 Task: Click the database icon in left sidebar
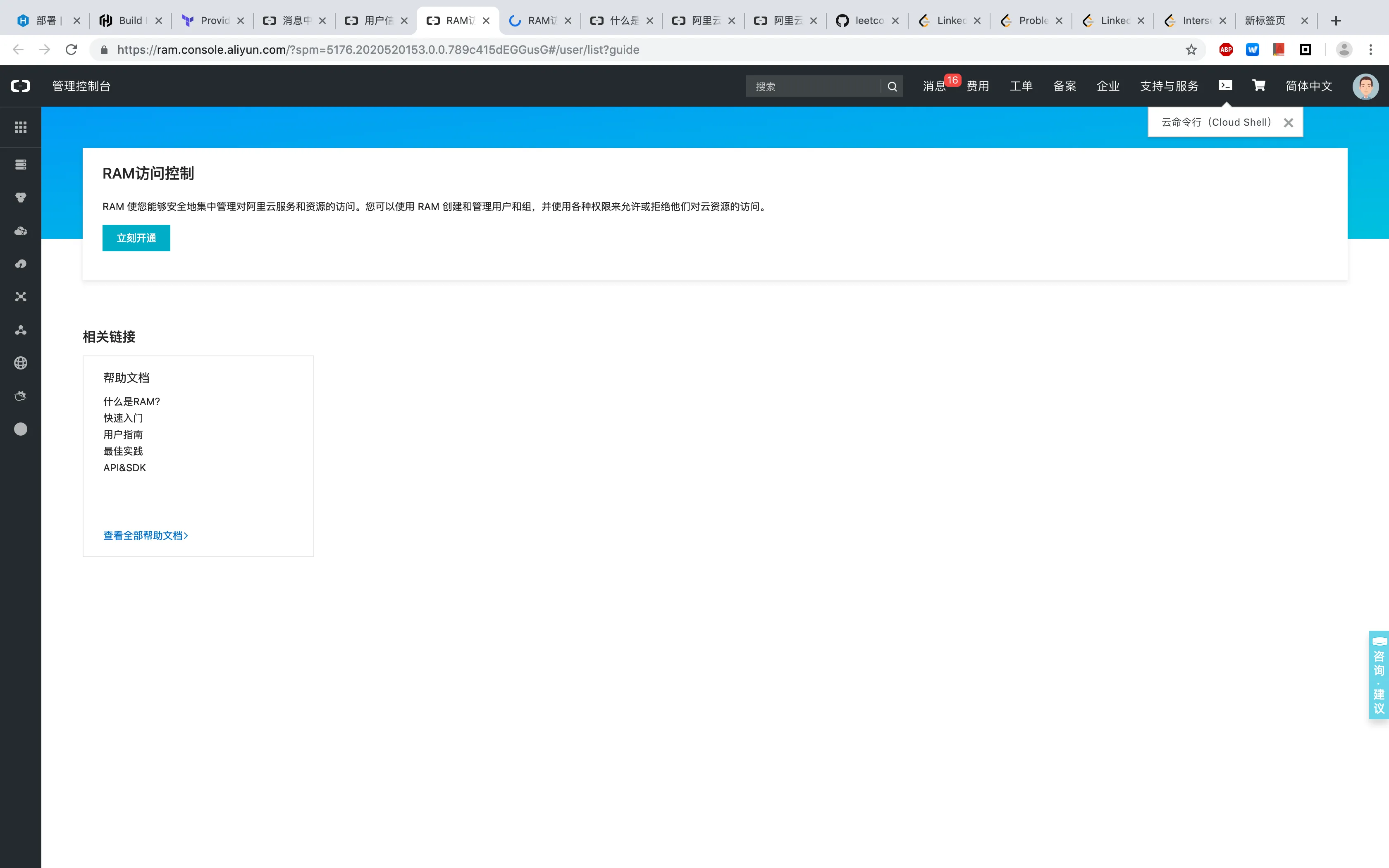21,198
